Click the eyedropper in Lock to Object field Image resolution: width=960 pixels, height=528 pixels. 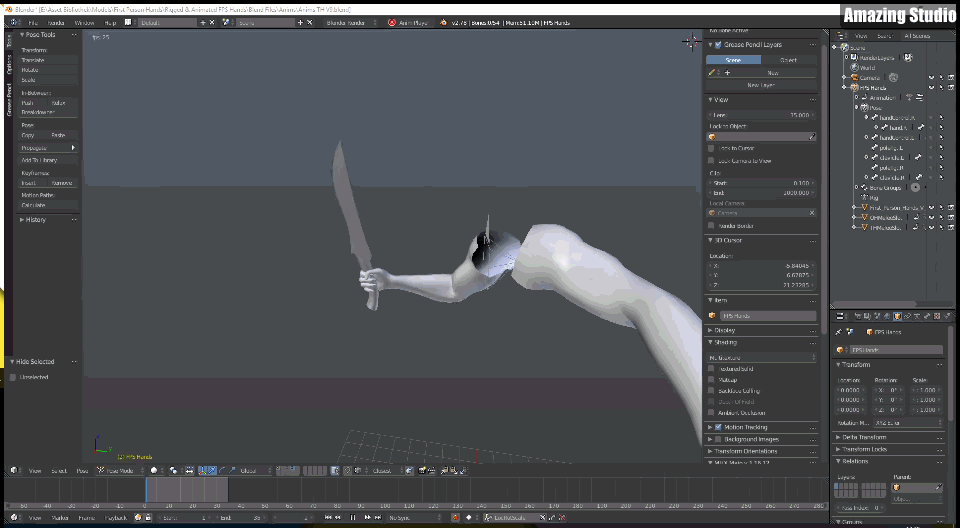point(811,136)
